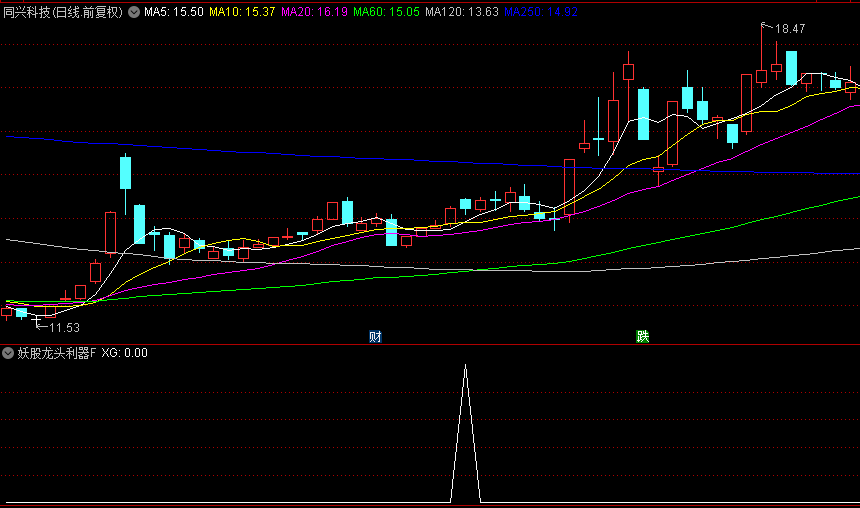This screenshot has height=508, width=860.
Task: Select the blue MA250 value label
Action: [540, 13]
